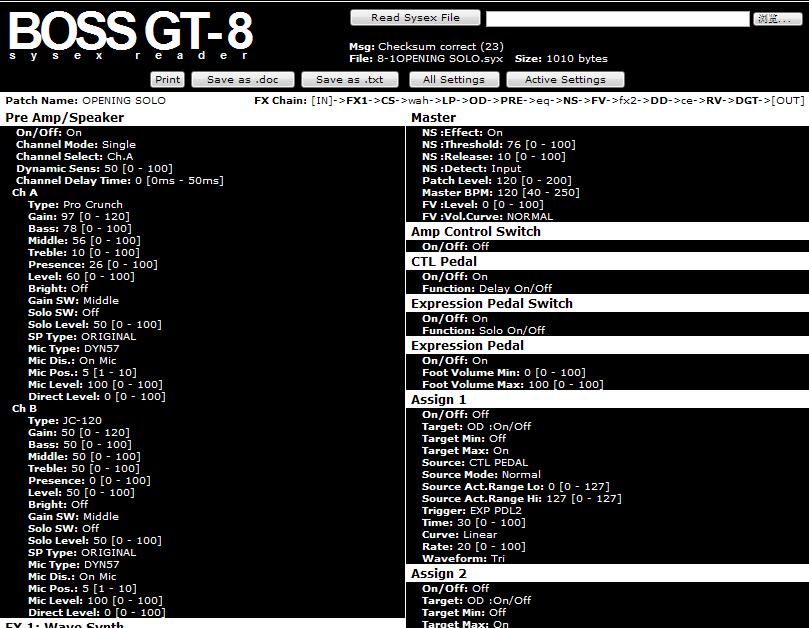The width and height of the screenshot is (809, 628).
Task: Click the 'CTL Pedal' section heading
Action: tap(444, 262)
